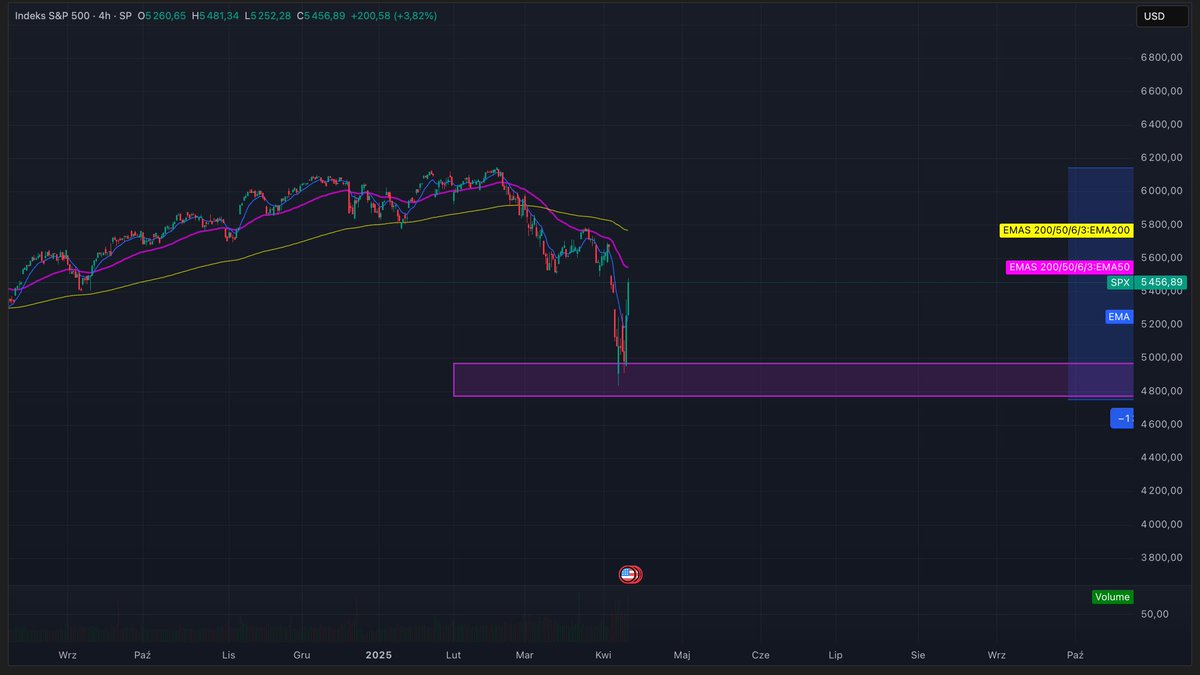Select the purple rectangle support zone drawing
This screenshot has width=1200, height=675.
pyautogui.click(x=793, y=379)
